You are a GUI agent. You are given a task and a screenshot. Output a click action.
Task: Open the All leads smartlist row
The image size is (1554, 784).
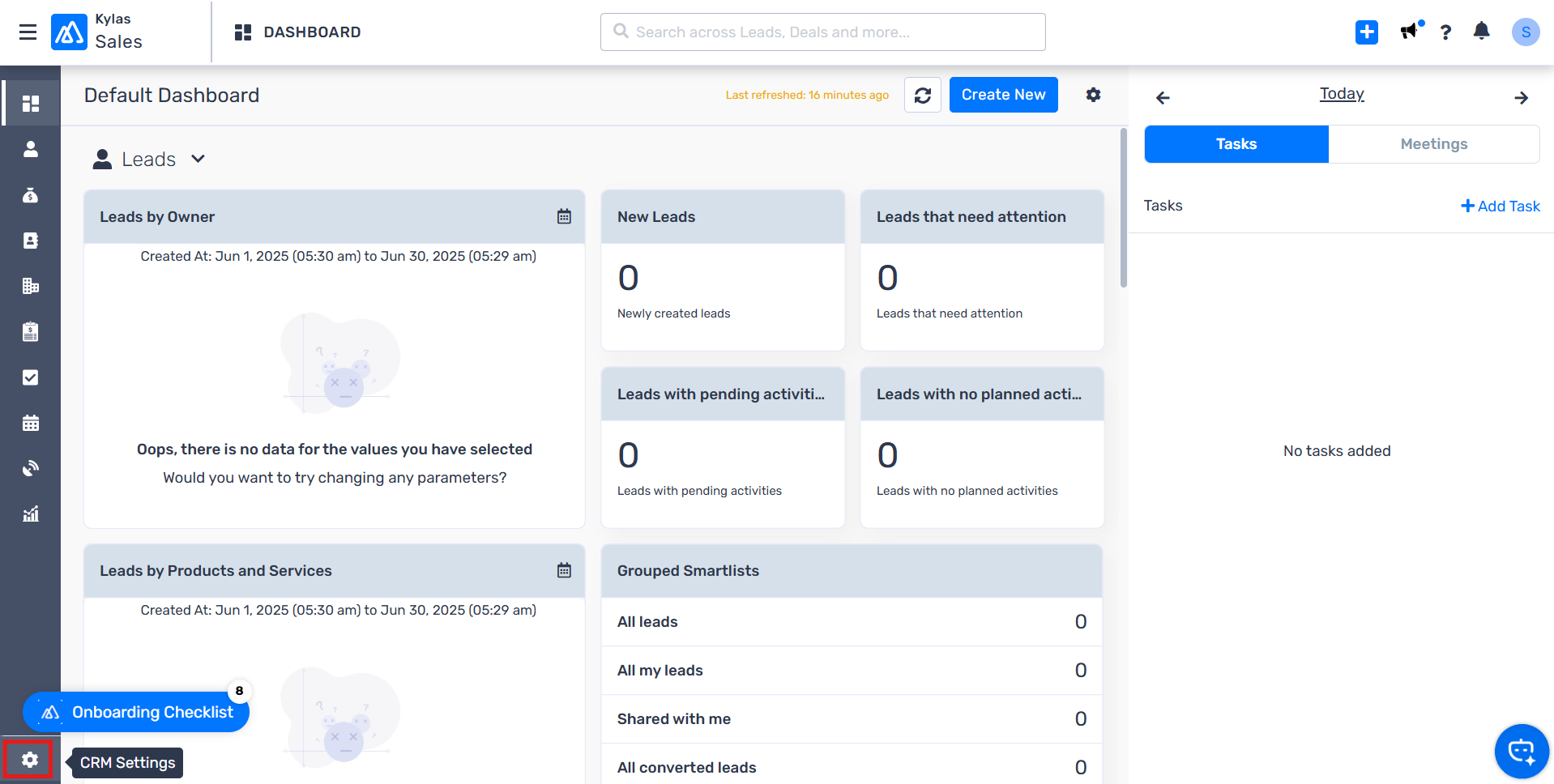click(852, 622)
